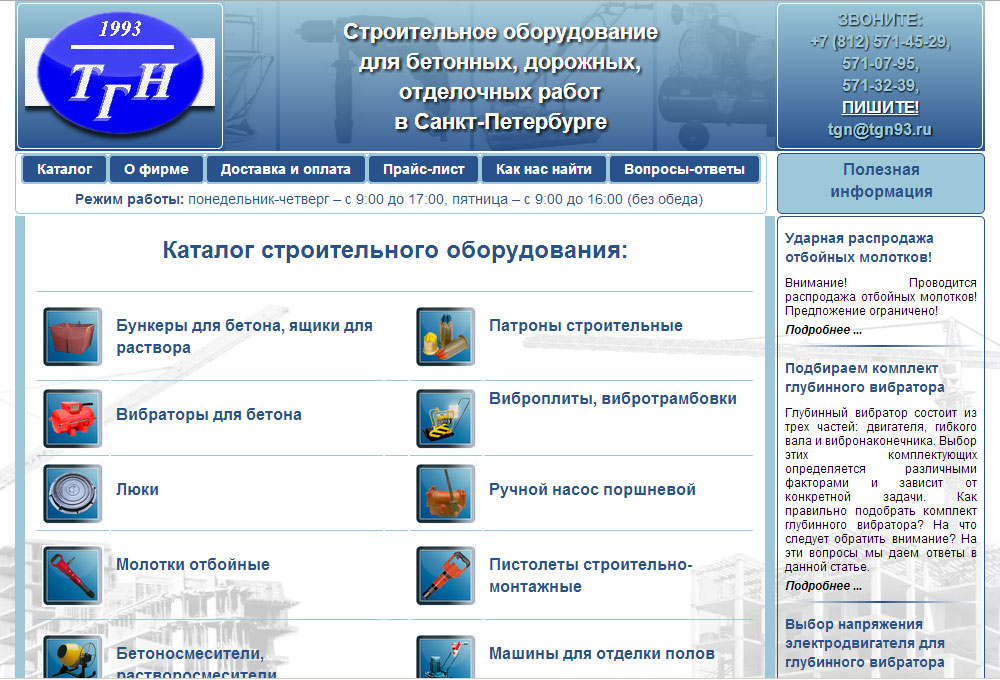Screen dimensions: 1000x680
Task: Click Патроны строительные link
Action: click(x=585, y=325)
